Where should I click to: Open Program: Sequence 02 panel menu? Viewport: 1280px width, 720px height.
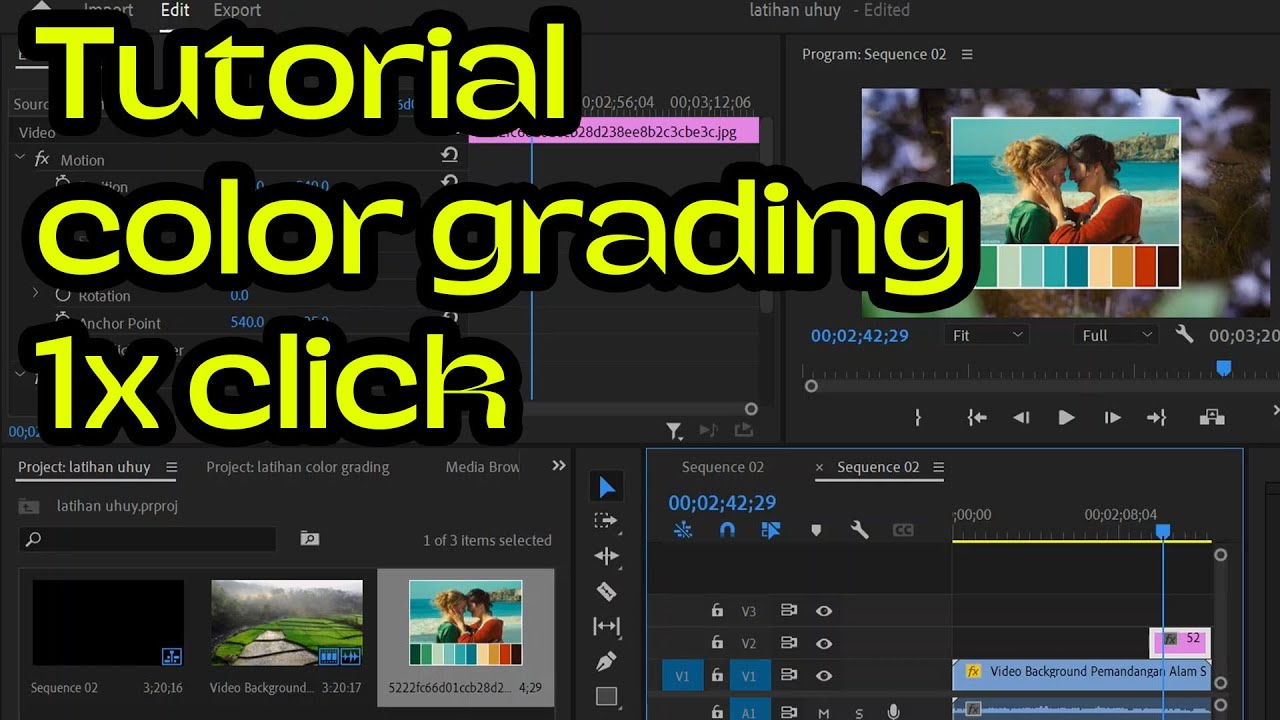[x=967, y=54]
